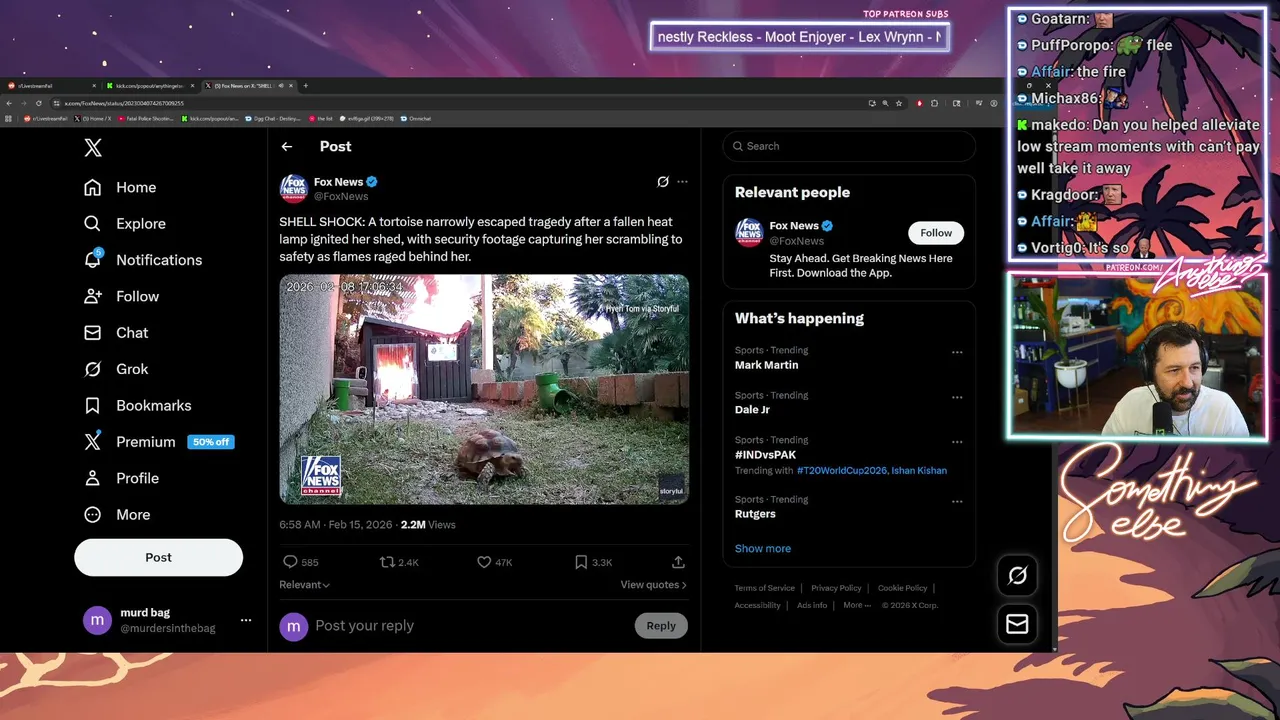Play the tortoise video thumbnail
This screenshot has width=1280, height=720.
coord(484,389)
